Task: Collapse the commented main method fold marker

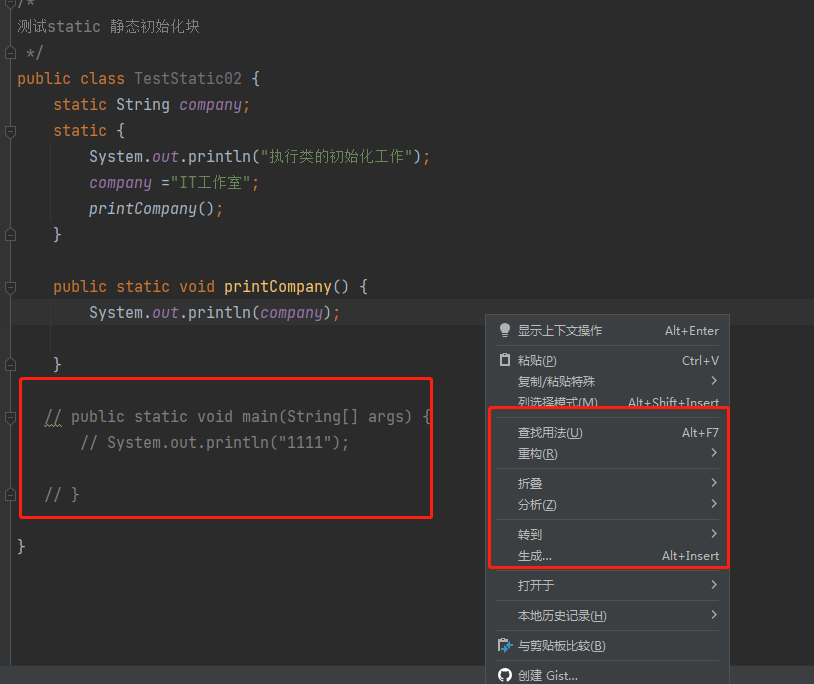Action: [10, 417]
